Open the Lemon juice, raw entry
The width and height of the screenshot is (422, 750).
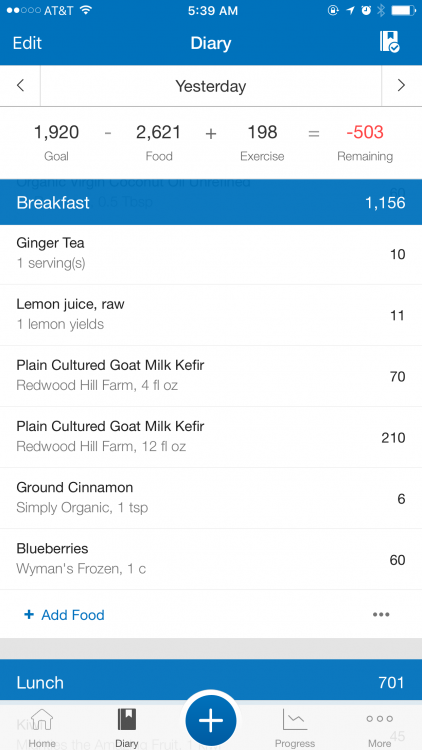coord(211,315)
